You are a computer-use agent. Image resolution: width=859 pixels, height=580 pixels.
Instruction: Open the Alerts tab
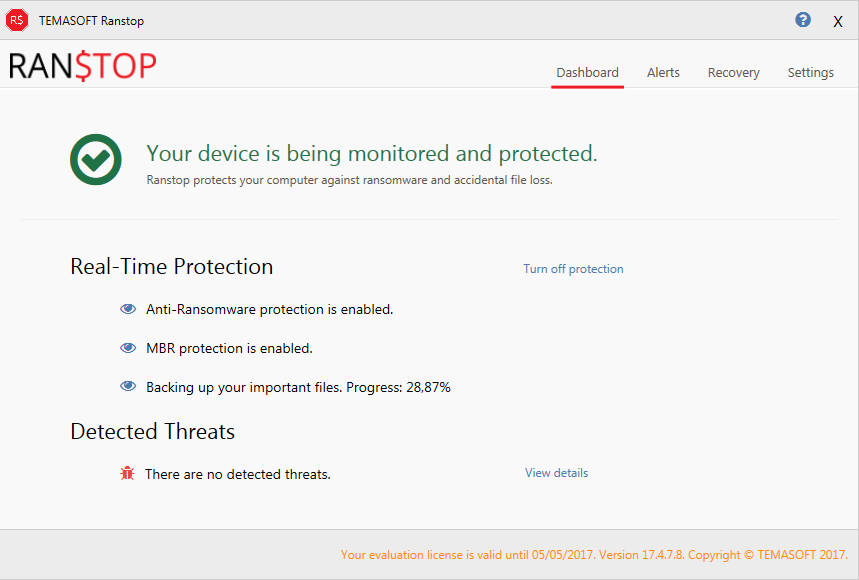pos(663,72)
